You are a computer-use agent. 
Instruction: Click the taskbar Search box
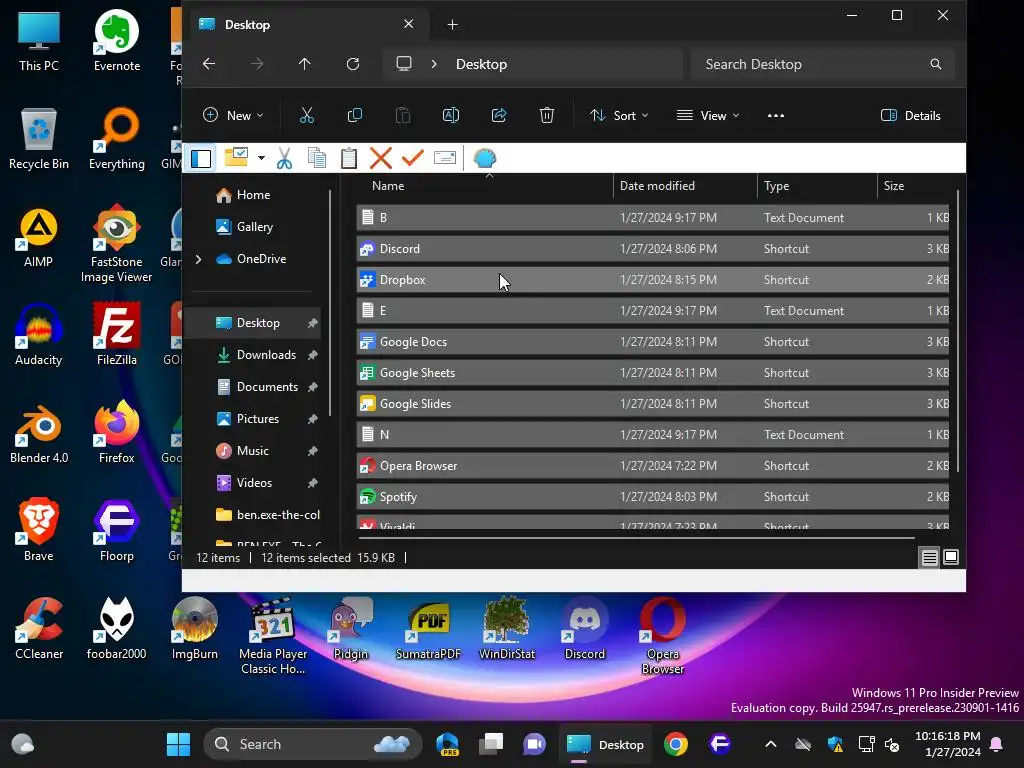[312, 744]
